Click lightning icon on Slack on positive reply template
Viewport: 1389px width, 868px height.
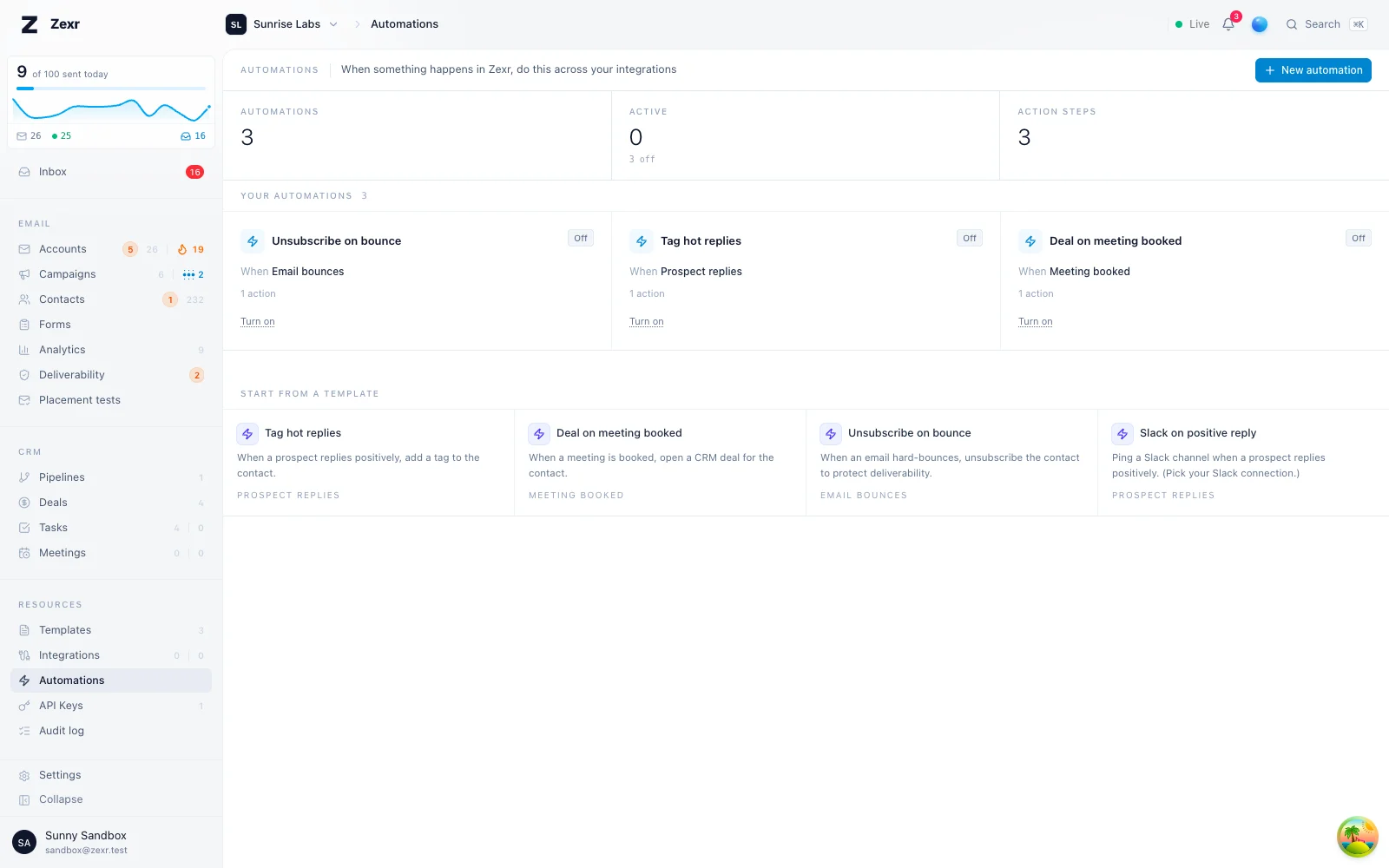(1122, 433)
